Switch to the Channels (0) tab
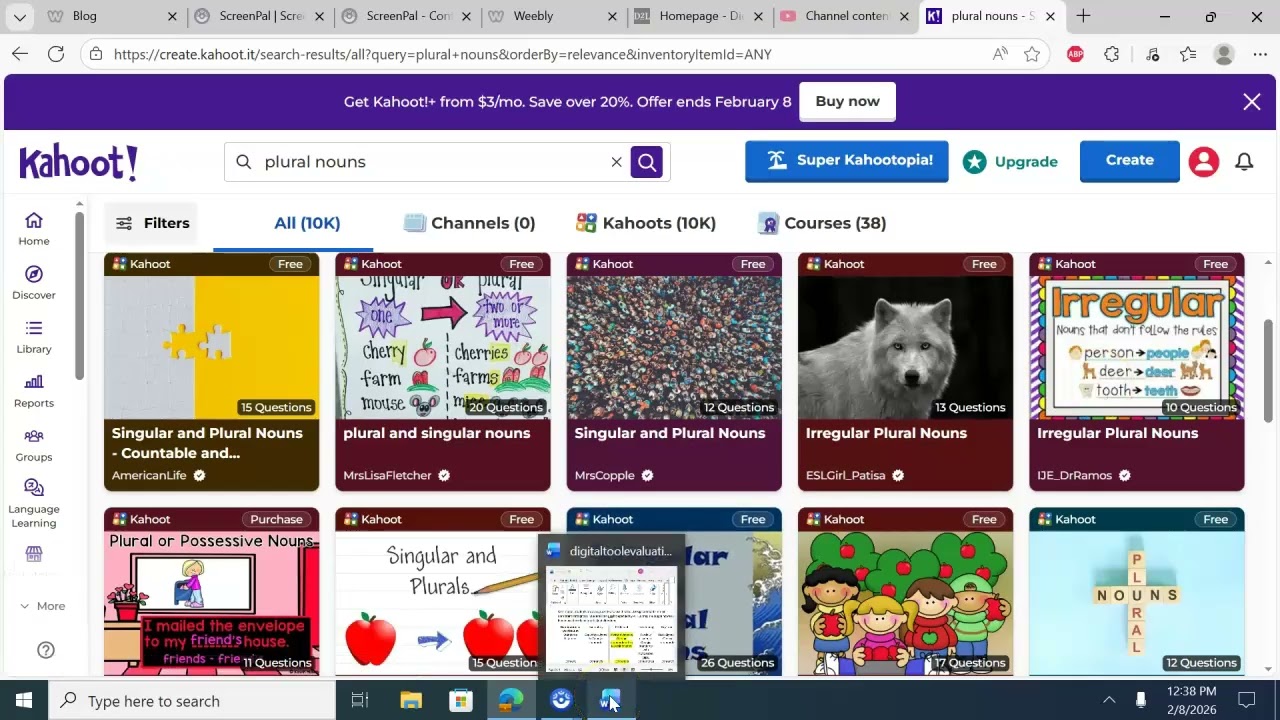The image size is (1280, 720). (x=470, y=223)
